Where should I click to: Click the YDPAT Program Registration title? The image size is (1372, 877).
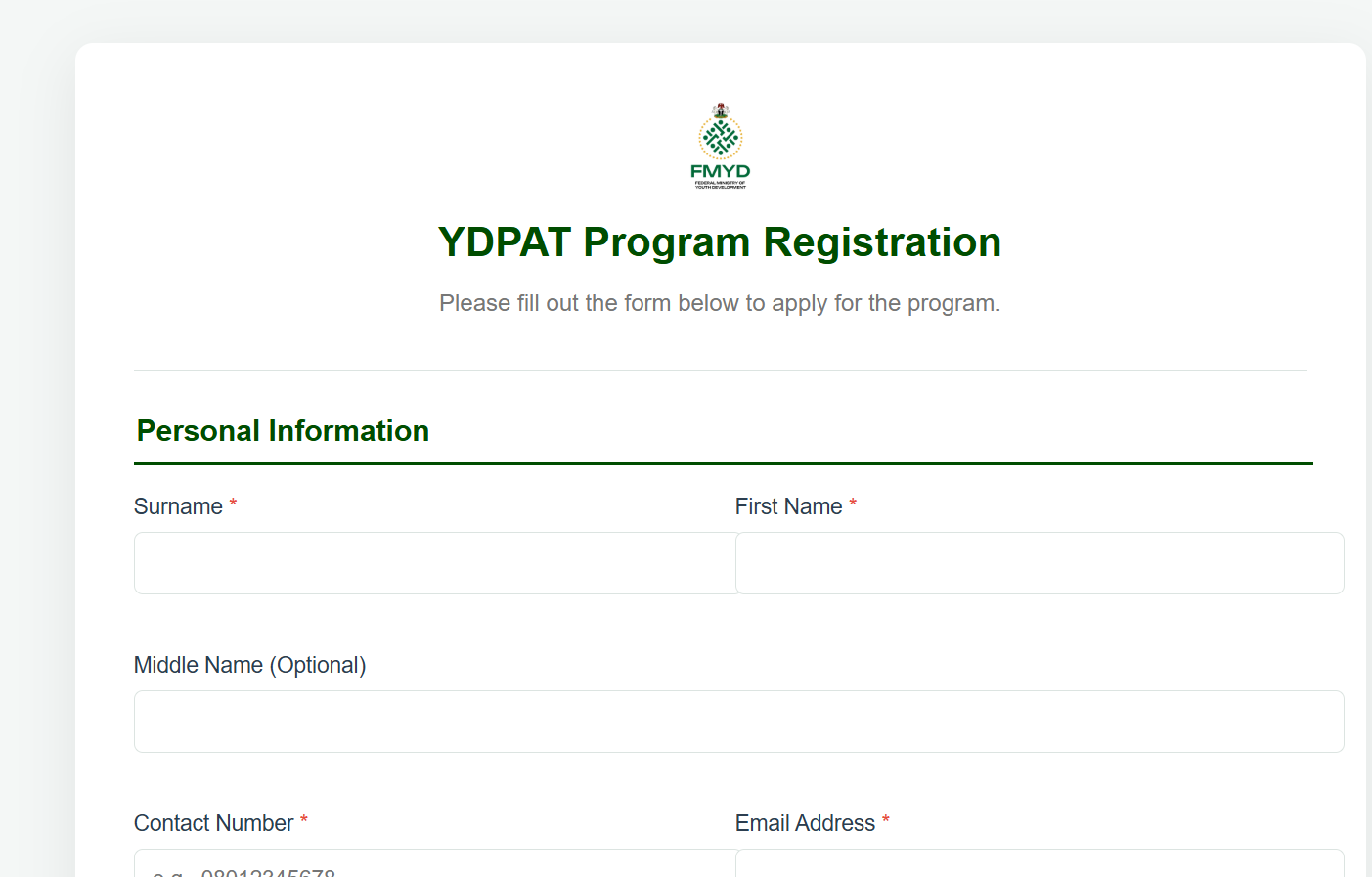coord(721,242)
